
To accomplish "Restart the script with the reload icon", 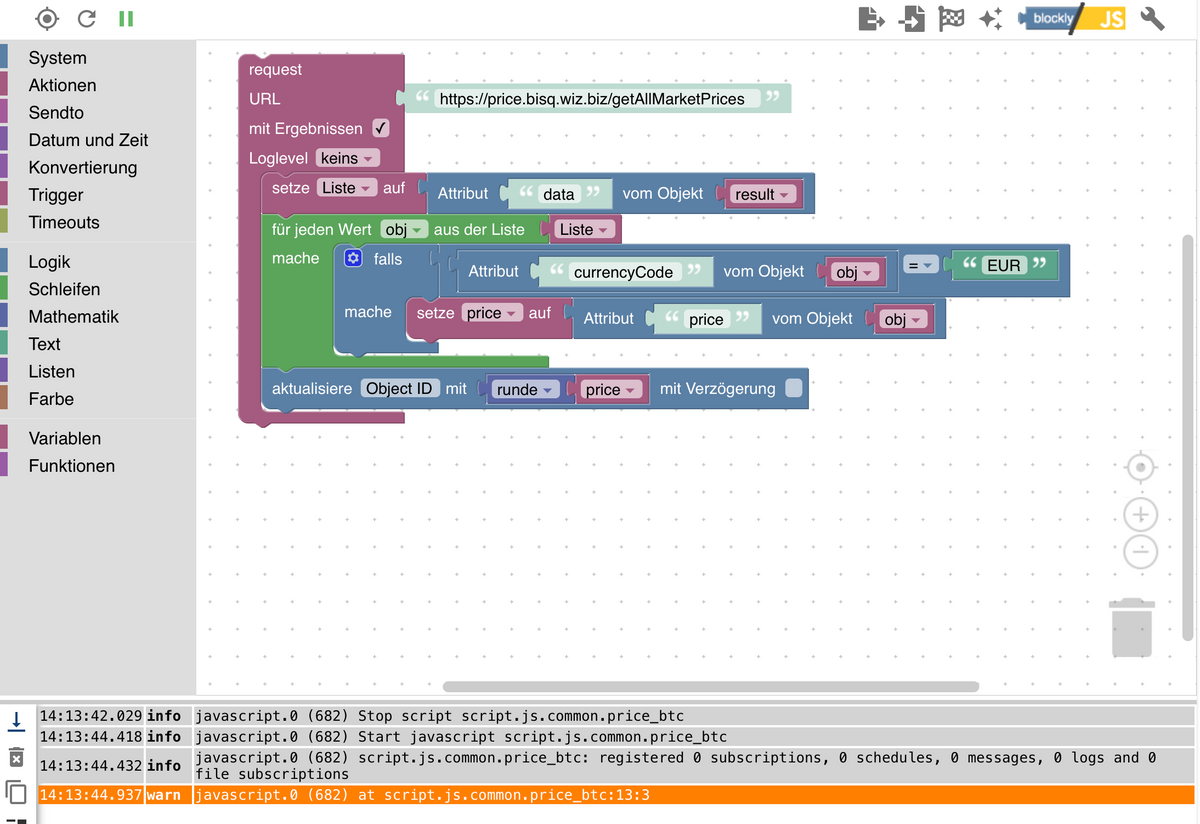I will pyautogui.click(x=87, y=18).
